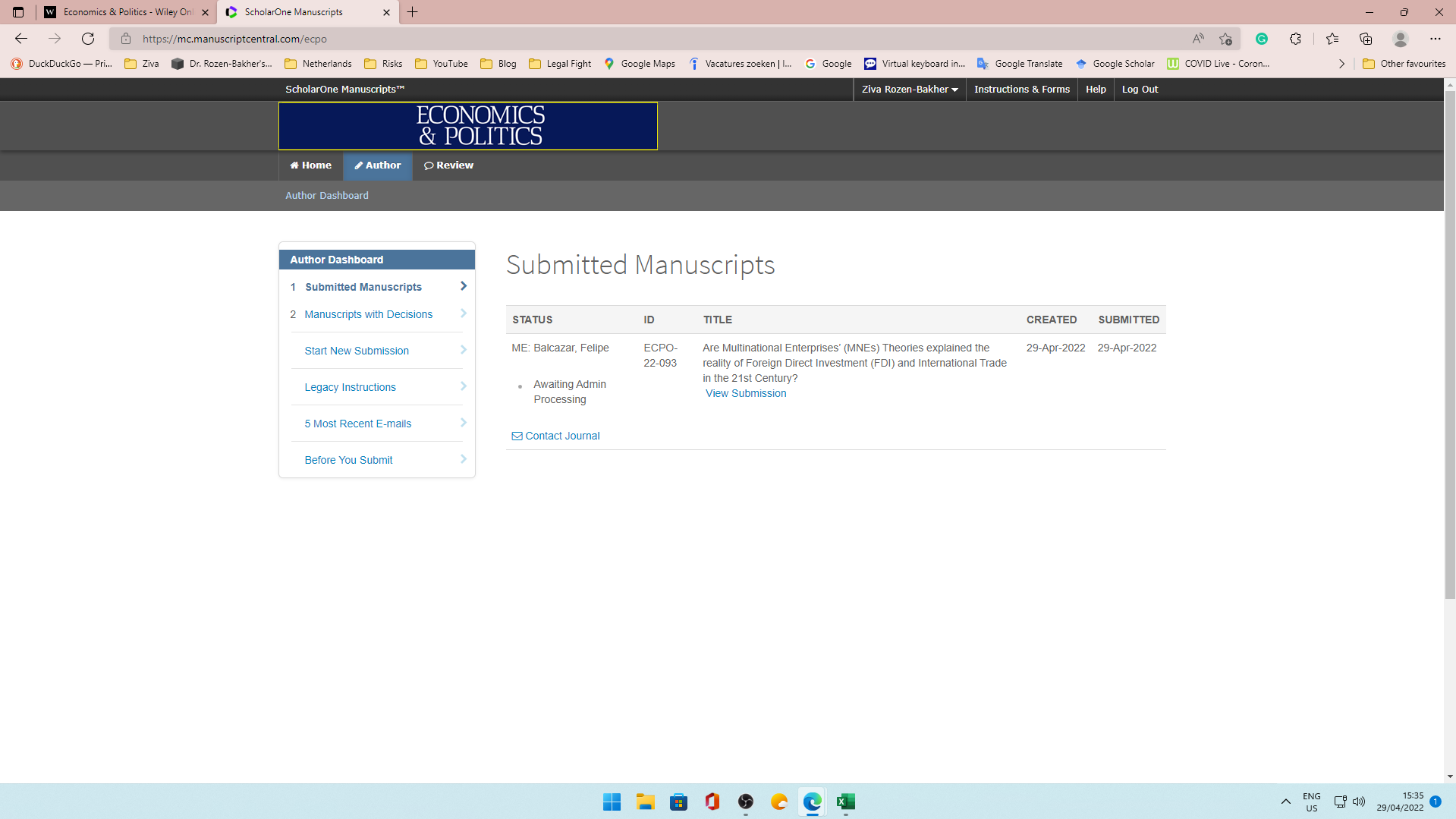Click the ECPO-22-093 manuscript ID

pyautogui.click(x=660, y=355)
